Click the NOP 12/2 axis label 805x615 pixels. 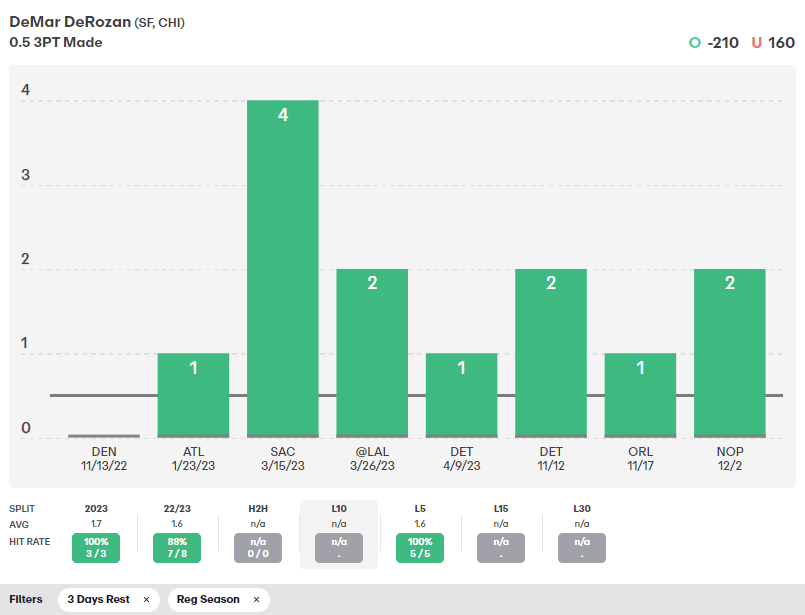730,458
